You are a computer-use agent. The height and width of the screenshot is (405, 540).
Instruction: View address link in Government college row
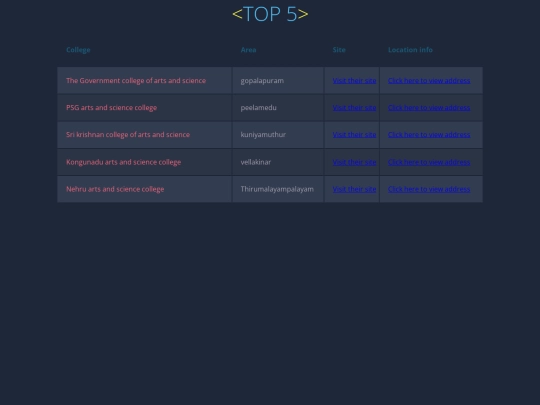click(x=429, y=81)
